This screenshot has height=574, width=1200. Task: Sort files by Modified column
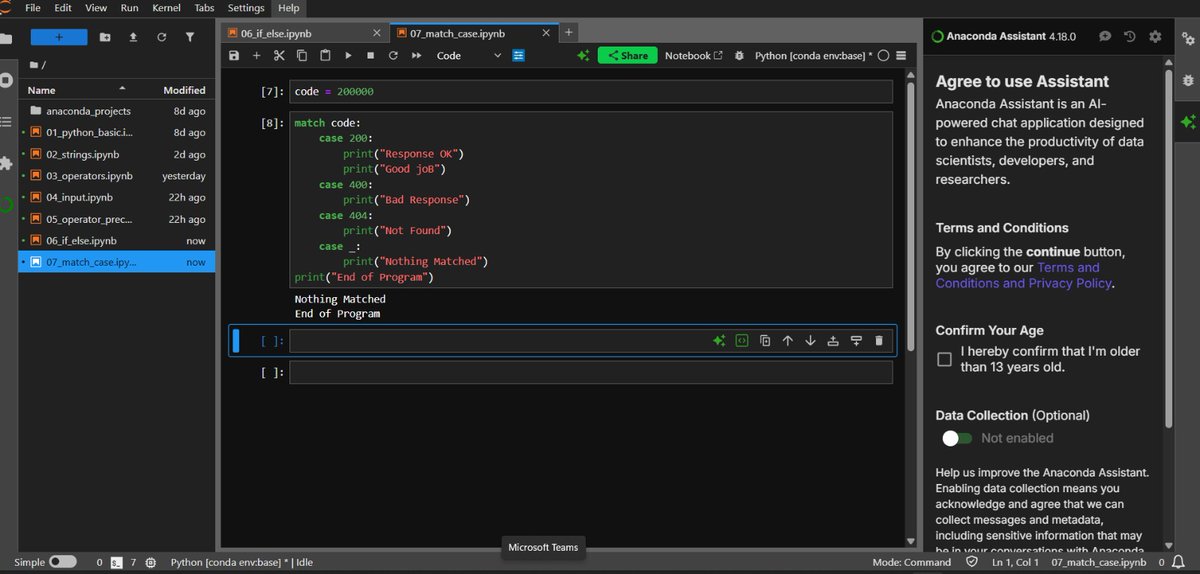pyautogui.click(x=184, y=90)
